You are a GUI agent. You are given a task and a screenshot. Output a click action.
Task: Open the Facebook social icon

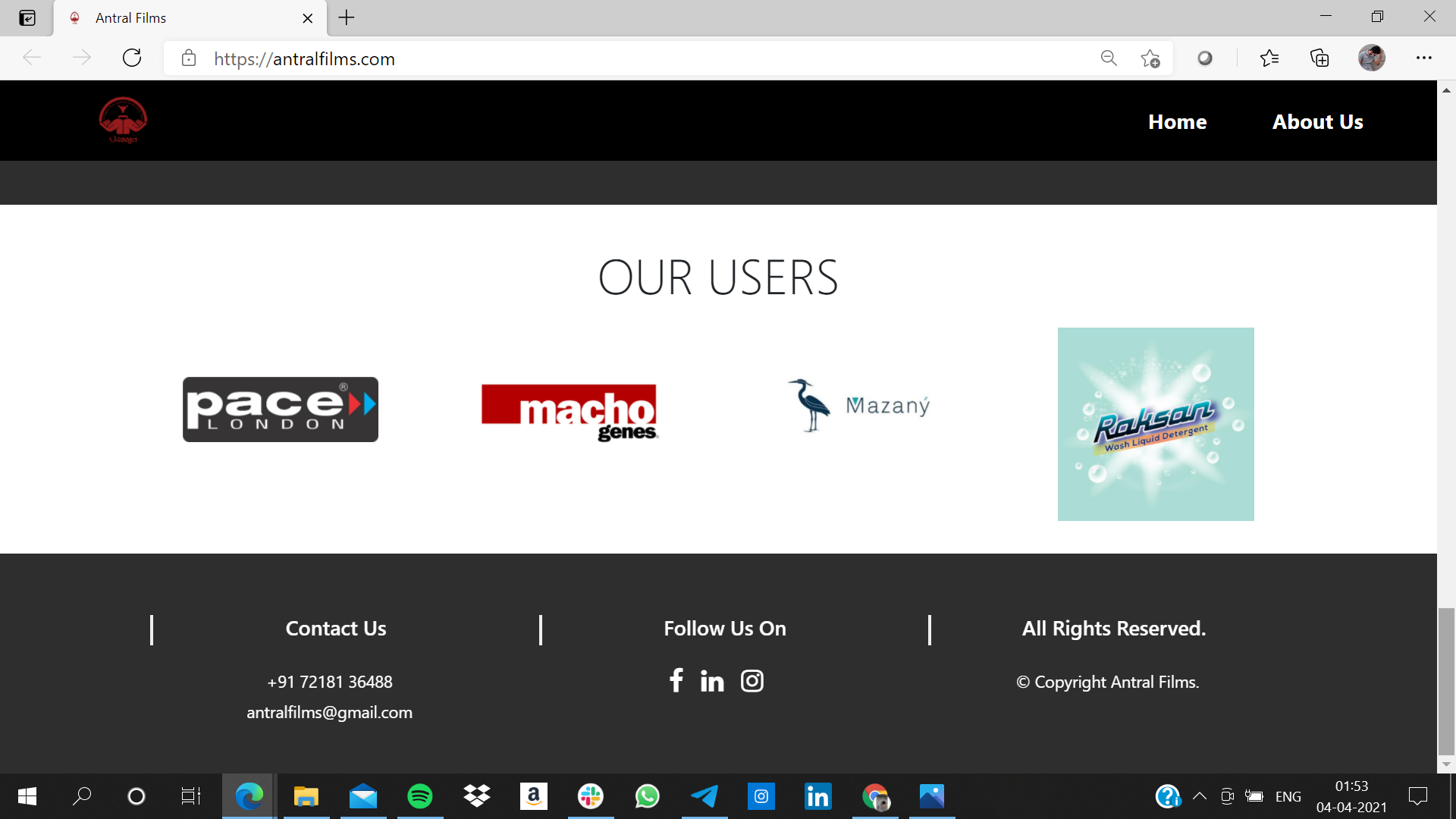(676, 680)
